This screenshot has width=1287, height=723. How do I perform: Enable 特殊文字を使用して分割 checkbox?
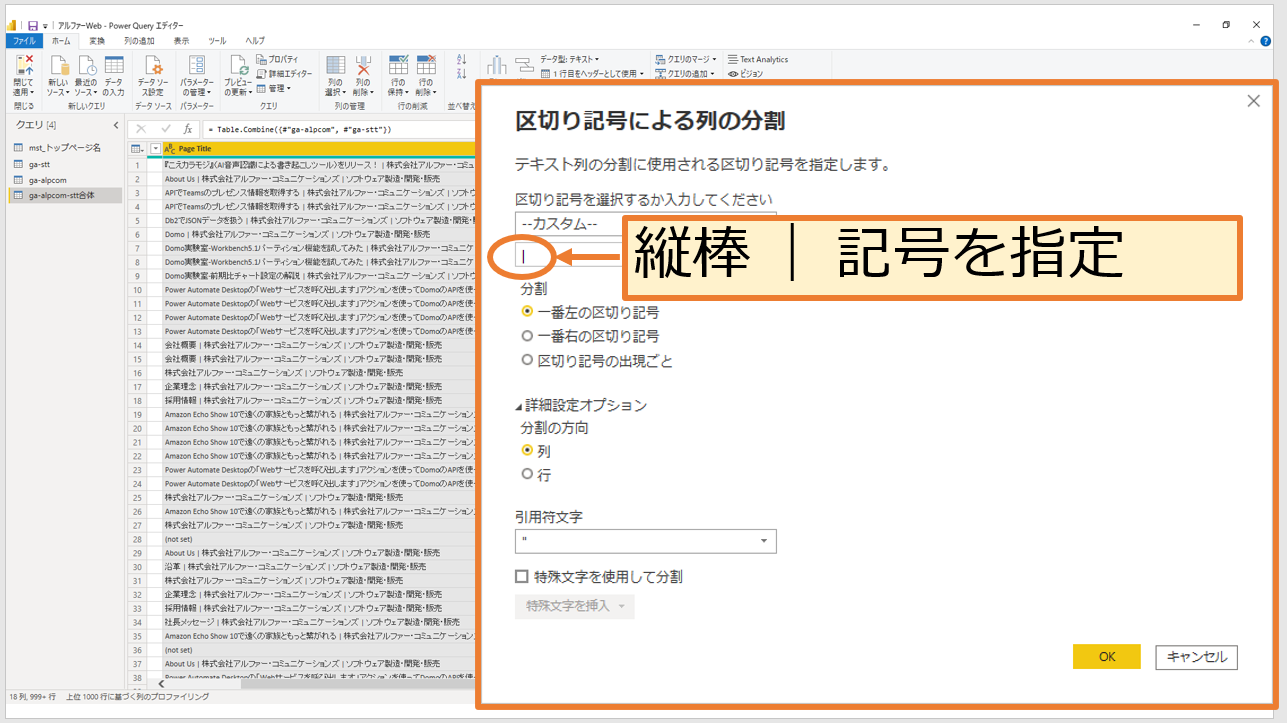522,577
